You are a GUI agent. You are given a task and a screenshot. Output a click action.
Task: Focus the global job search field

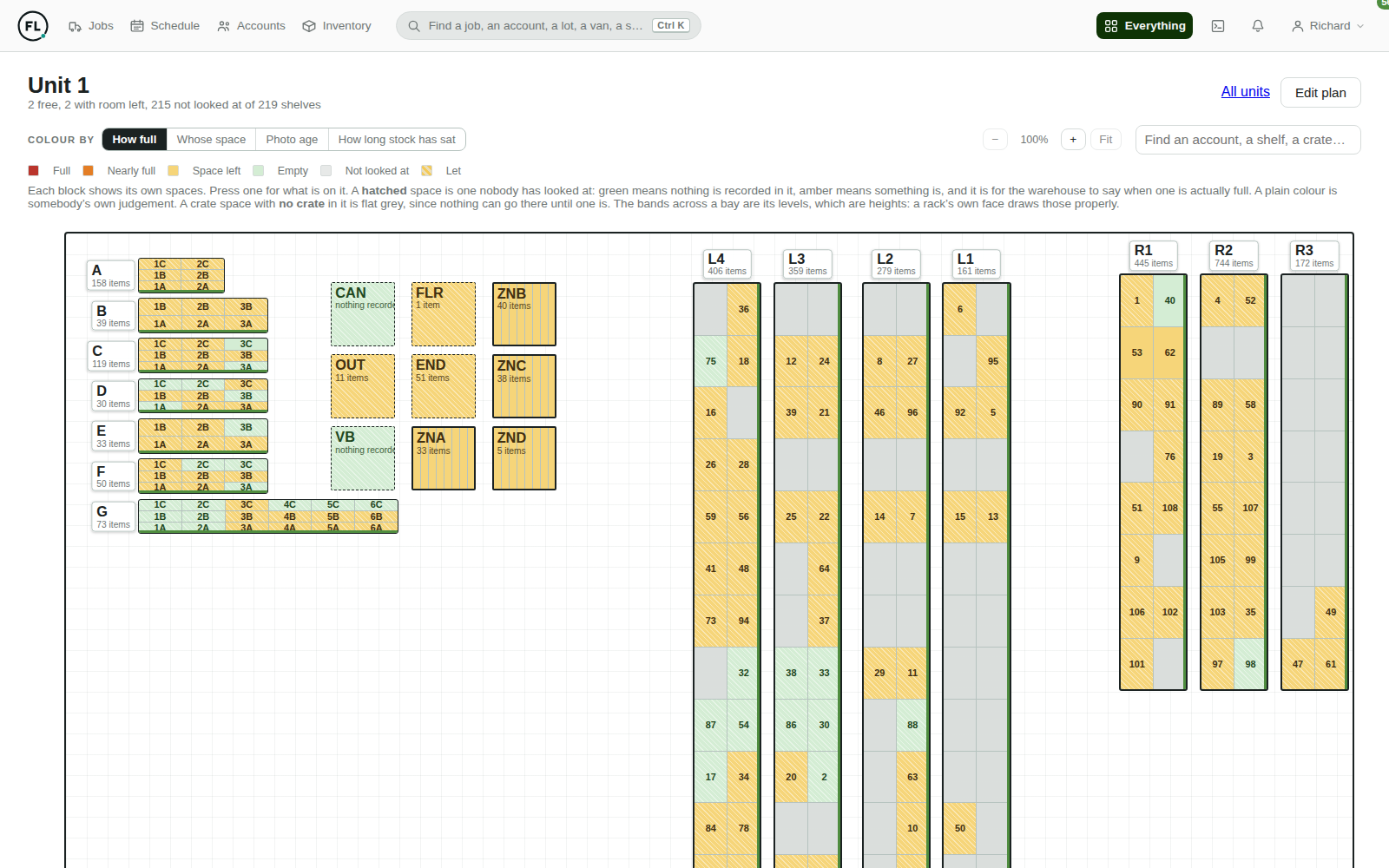coord(549,26)
